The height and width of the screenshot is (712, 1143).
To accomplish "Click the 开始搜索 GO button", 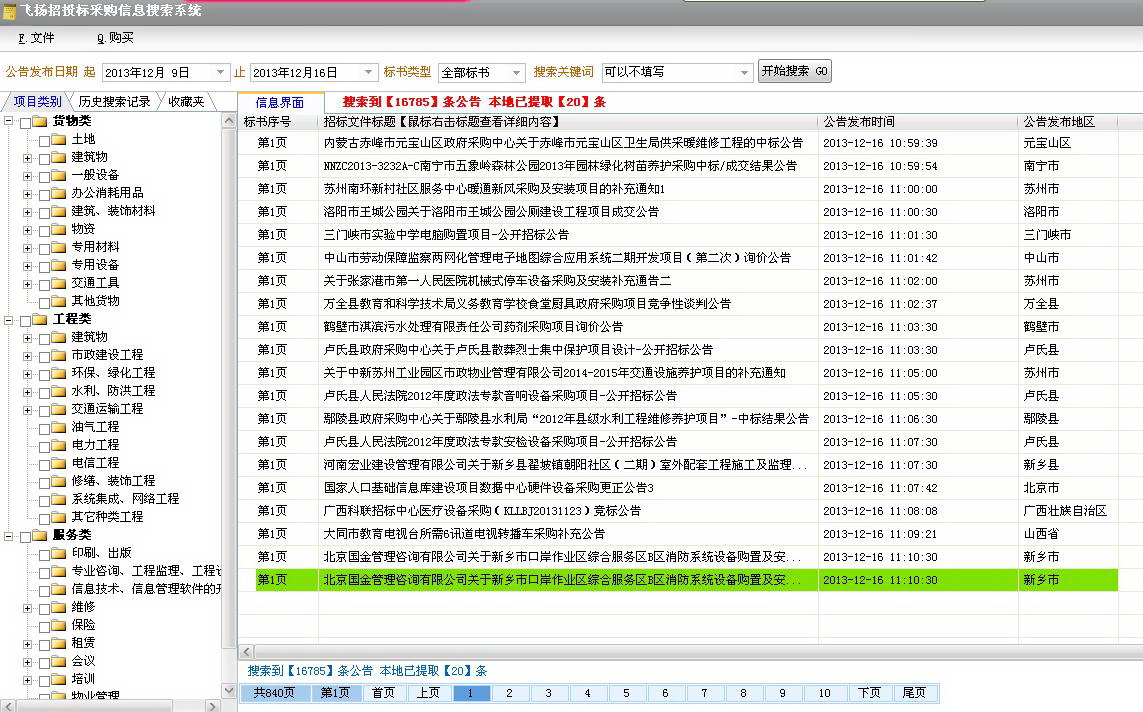I will tap(795, 71).
